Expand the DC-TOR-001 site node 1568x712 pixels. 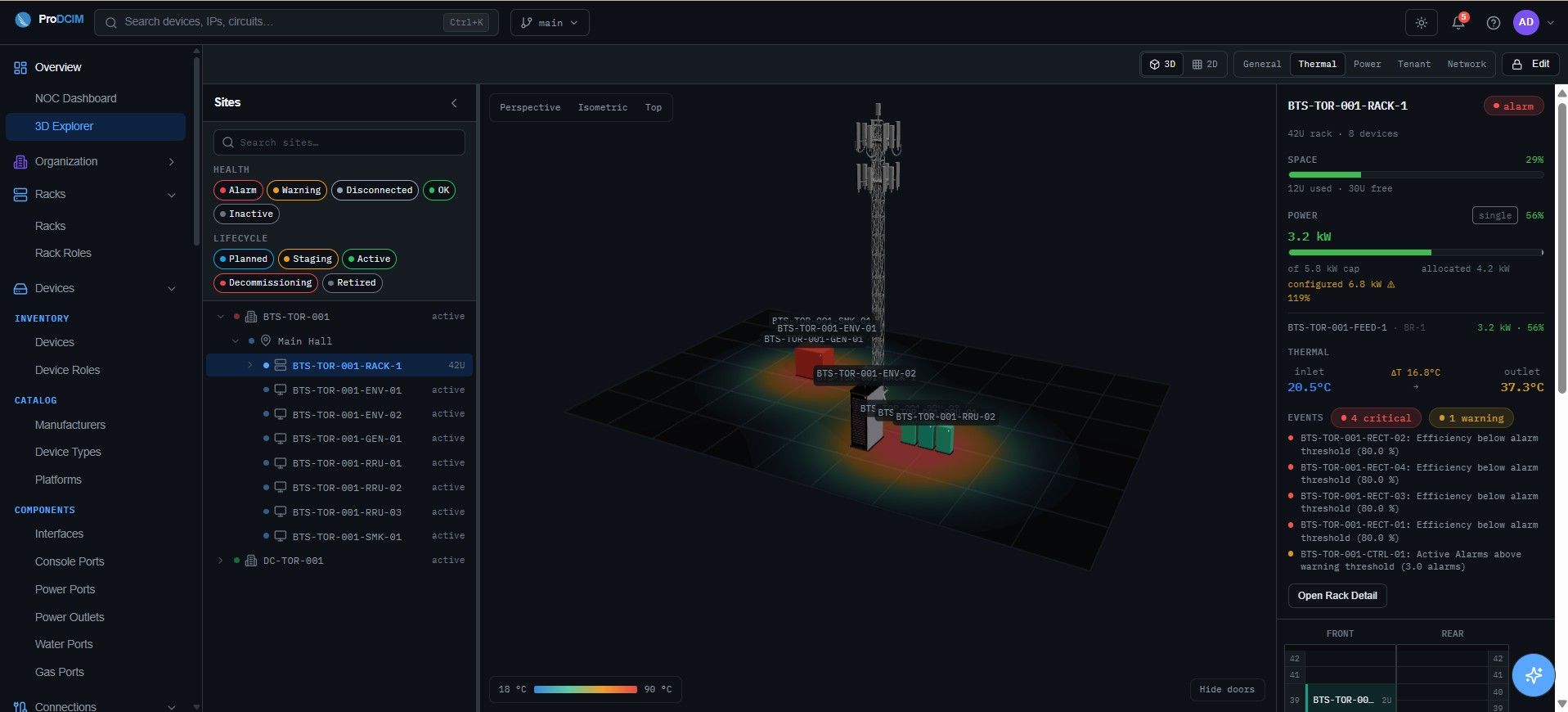tap(220, 561)
